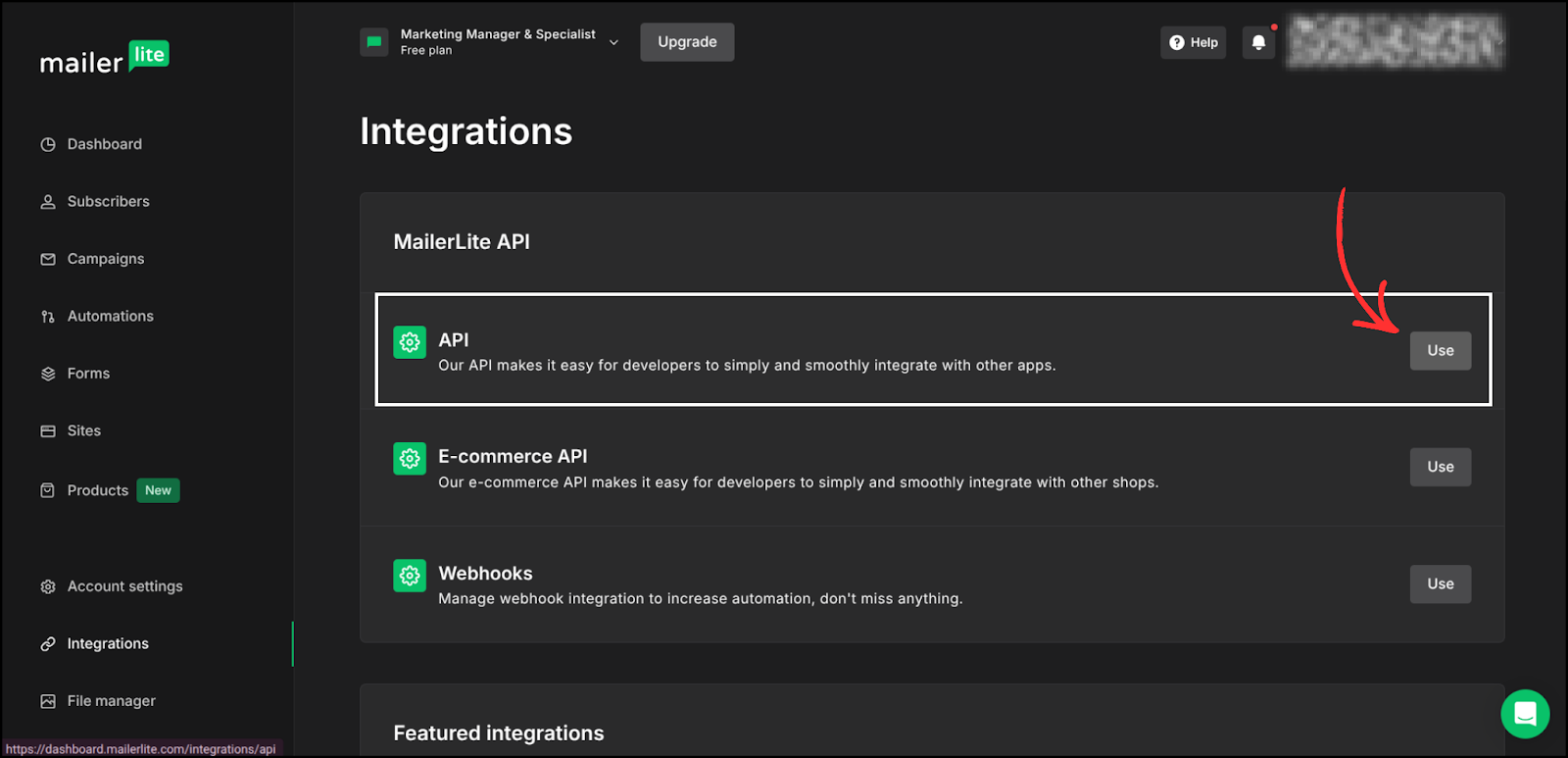Click the Subscribers person icon
The width and height of the screenshot is (1568, 758).
click(x=48, y=202)
